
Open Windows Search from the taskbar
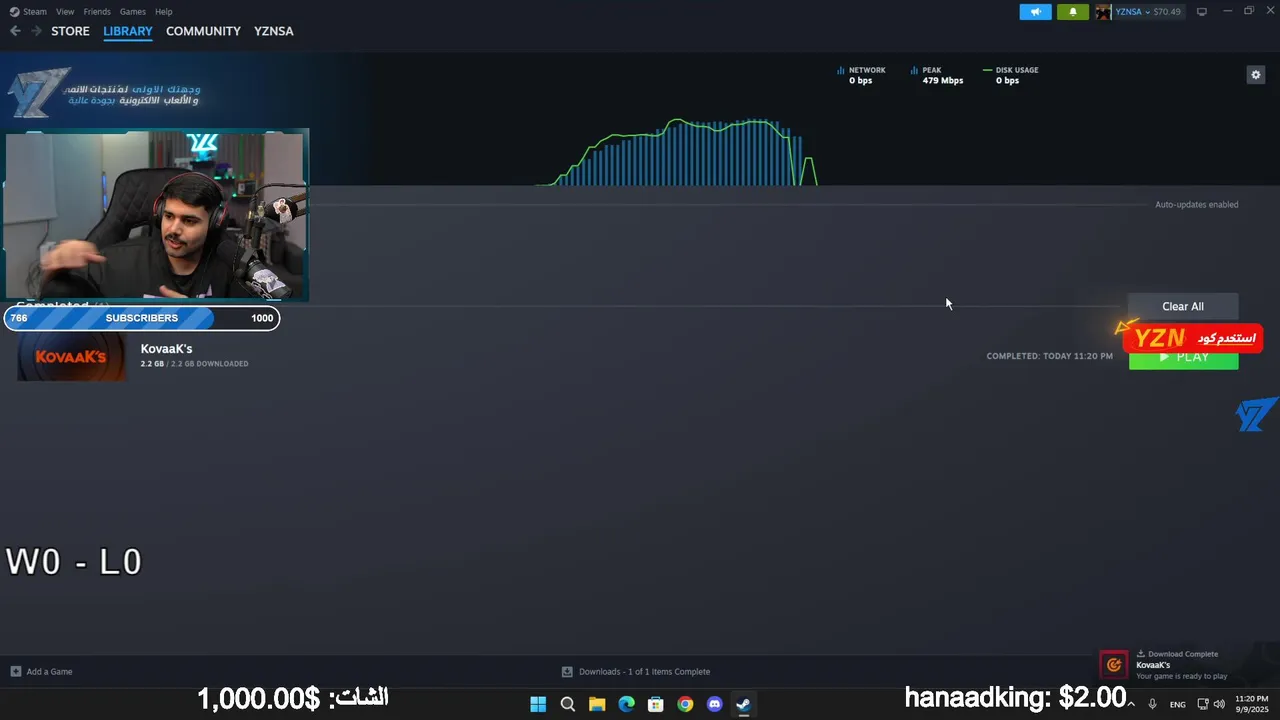[x=568, y=704]
